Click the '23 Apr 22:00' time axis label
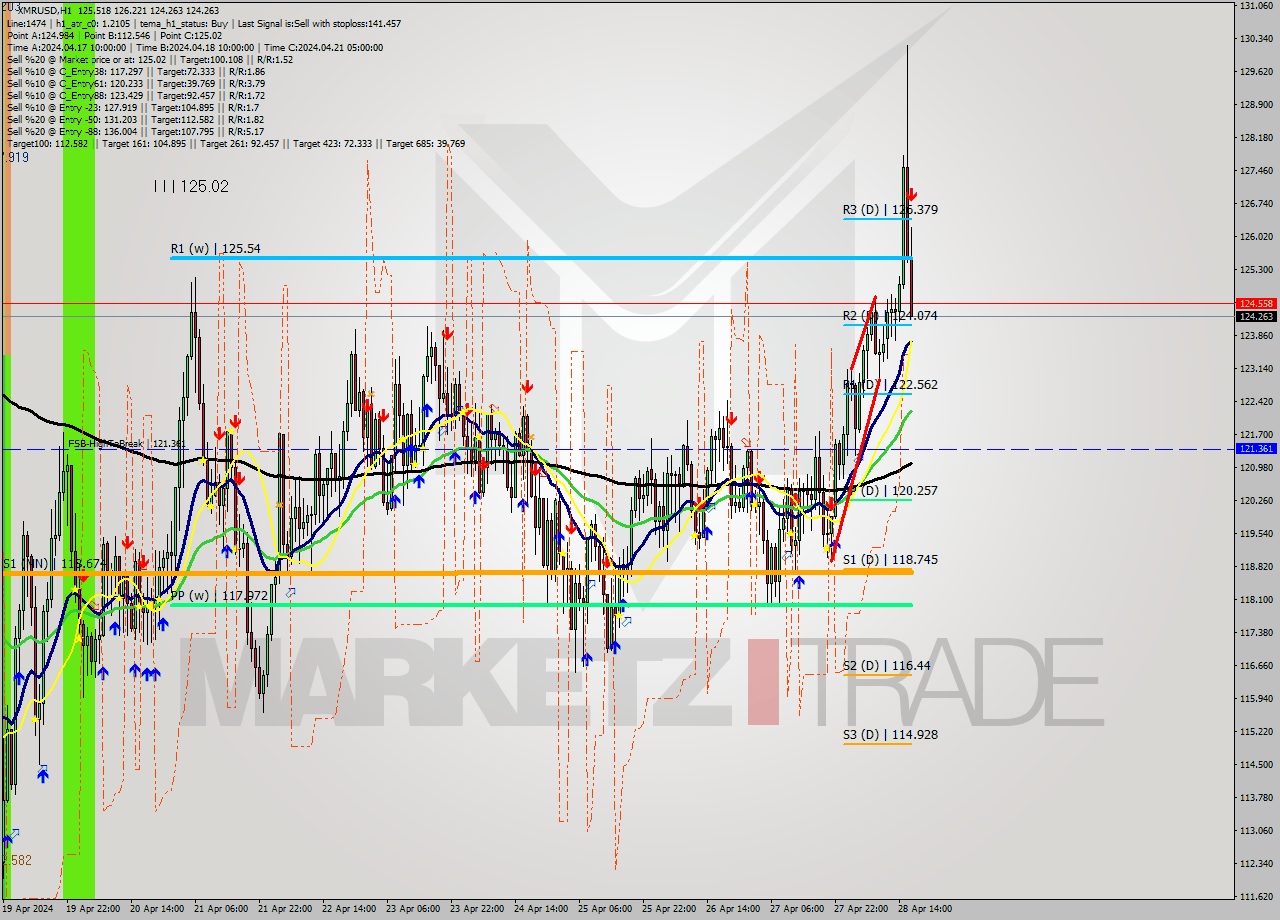This screenshot has height=920, width=1280. (478, 909)
